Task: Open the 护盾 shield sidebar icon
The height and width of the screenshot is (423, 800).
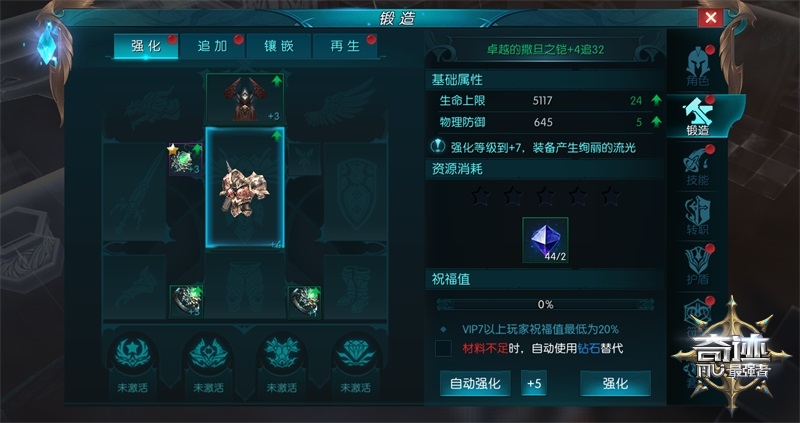Action: click(697, 265)
